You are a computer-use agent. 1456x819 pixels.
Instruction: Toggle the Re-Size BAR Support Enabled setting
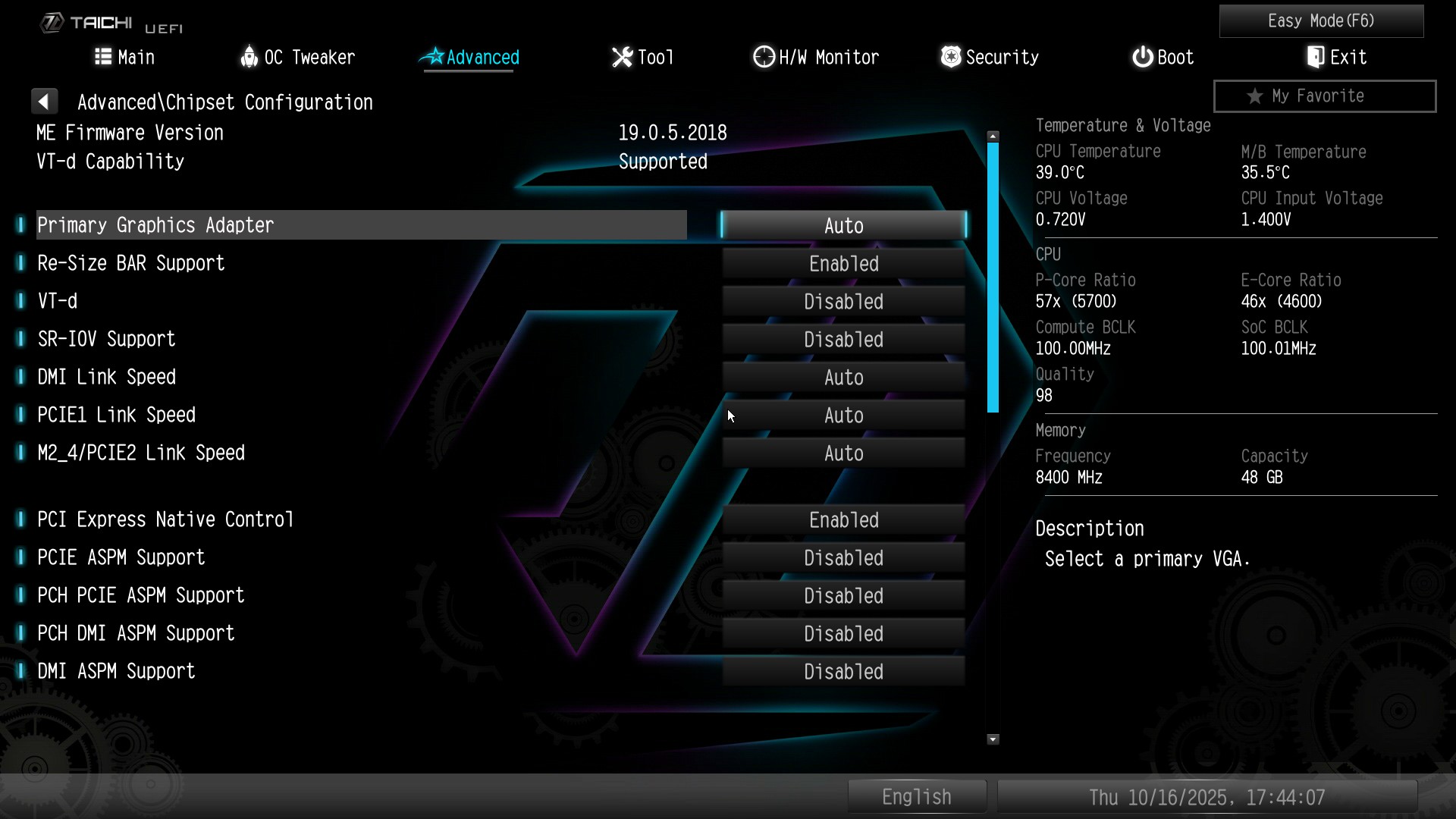click(x=843, y=264)
